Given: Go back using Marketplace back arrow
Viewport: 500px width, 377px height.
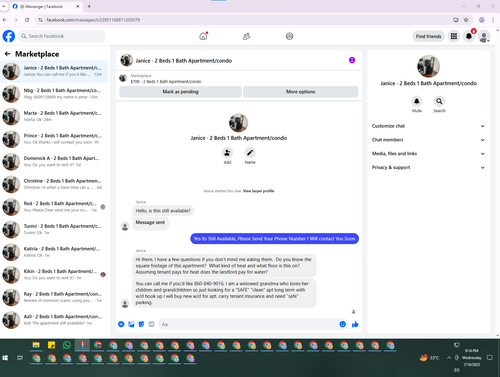Looking at the screenshot, I should 7,54.
